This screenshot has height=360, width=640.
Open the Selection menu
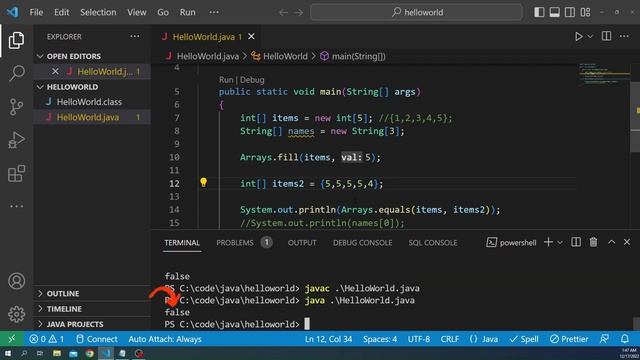point(98,12)
